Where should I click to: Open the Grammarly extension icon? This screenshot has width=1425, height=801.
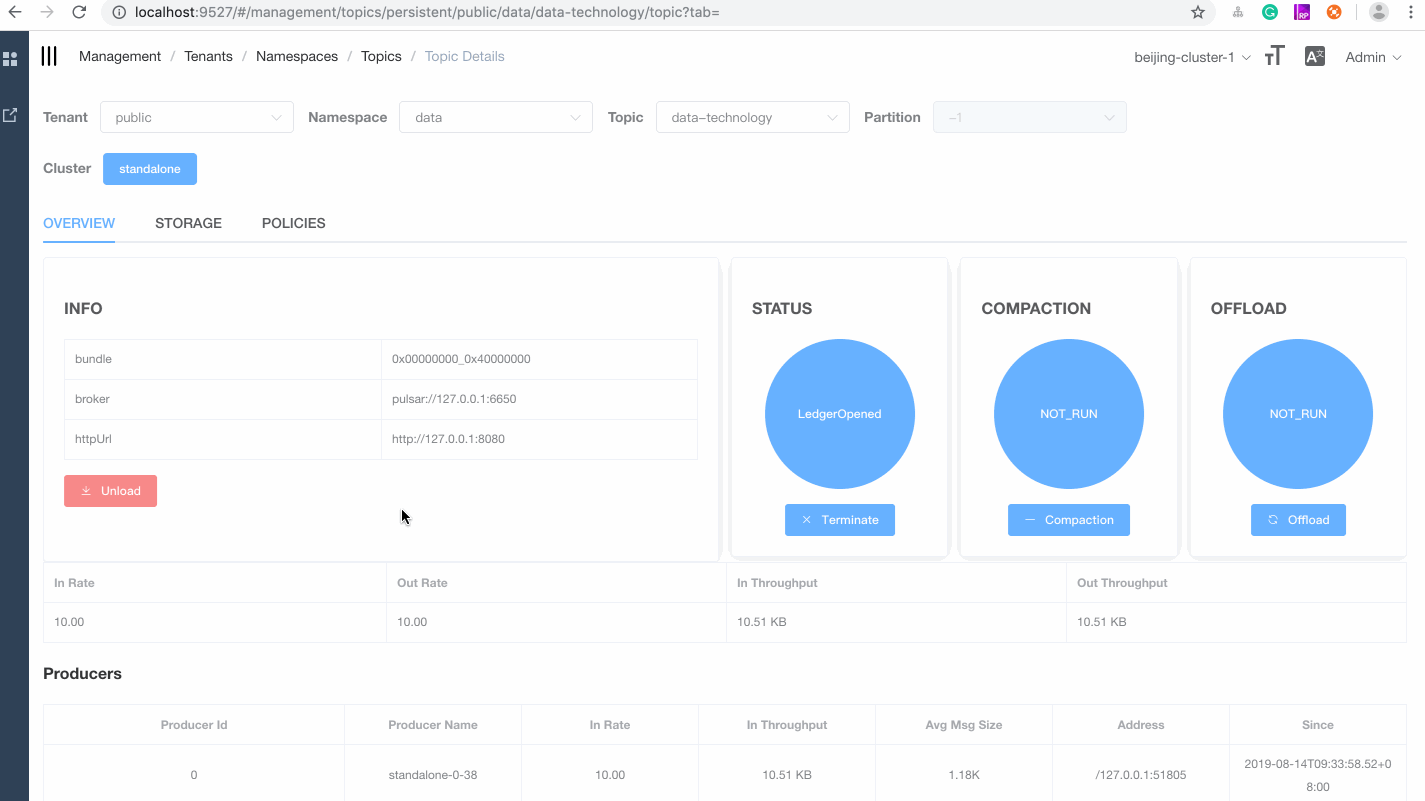(x=1270, y=12)
